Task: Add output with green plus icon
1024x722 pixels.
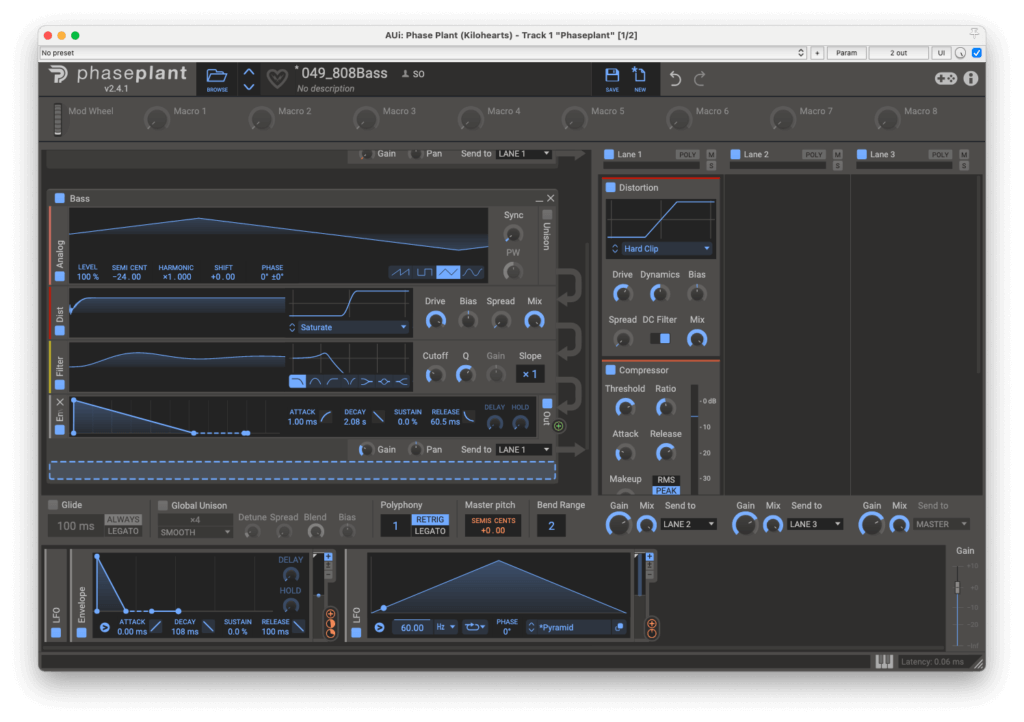Action: [x=559, y=426]
